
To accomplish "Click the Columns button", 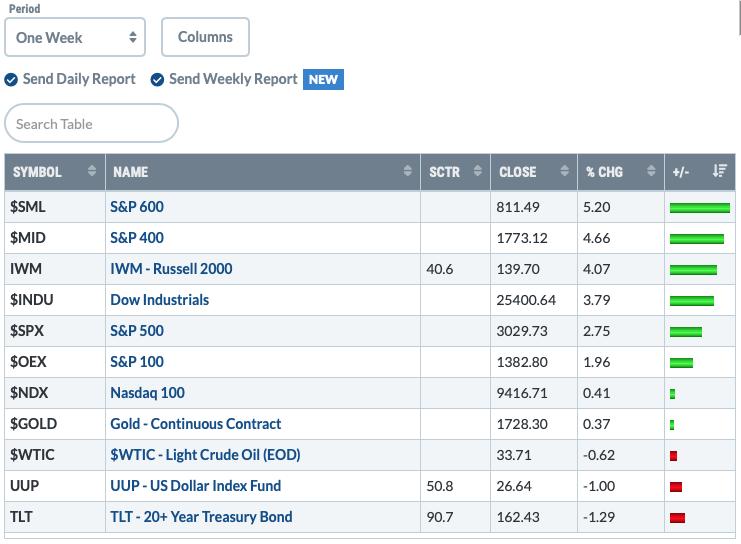I will (205, 37).
